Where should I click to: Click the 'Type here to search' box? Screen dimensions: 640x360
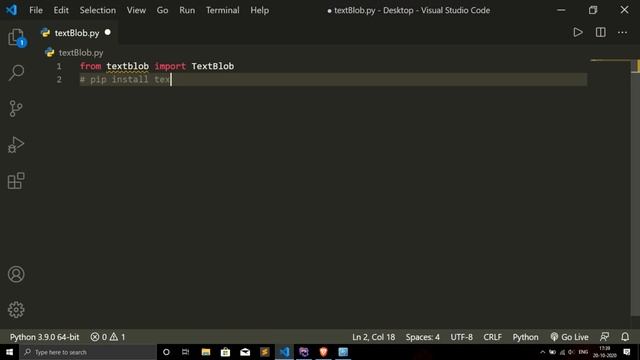pos(88,352)
